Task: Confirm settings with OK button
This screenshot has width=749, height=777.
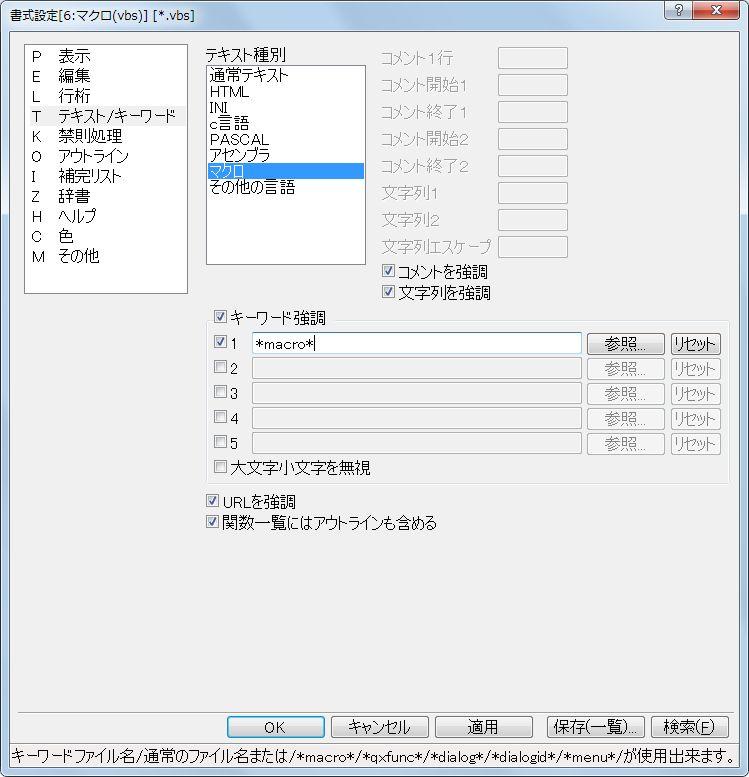Action: [x=275, y=727]
